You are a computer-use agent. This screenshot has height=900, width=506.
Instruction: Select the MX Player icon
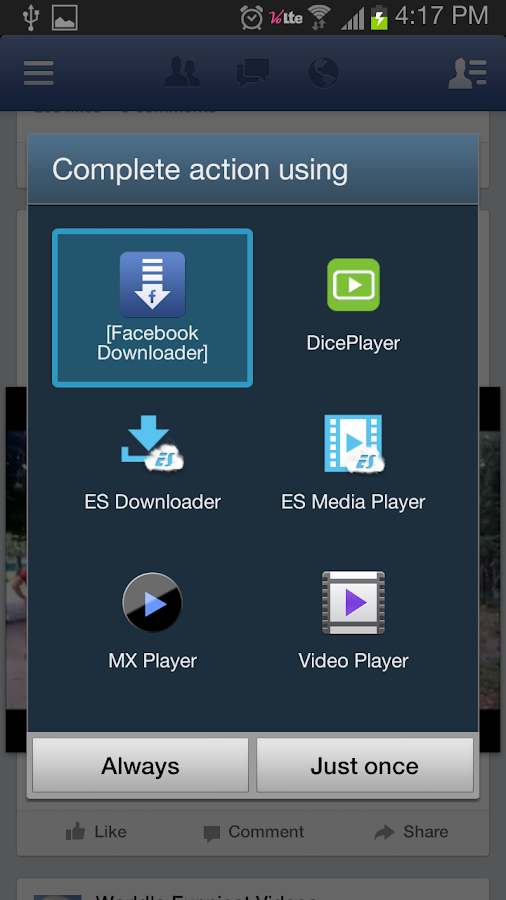[152, 603]
